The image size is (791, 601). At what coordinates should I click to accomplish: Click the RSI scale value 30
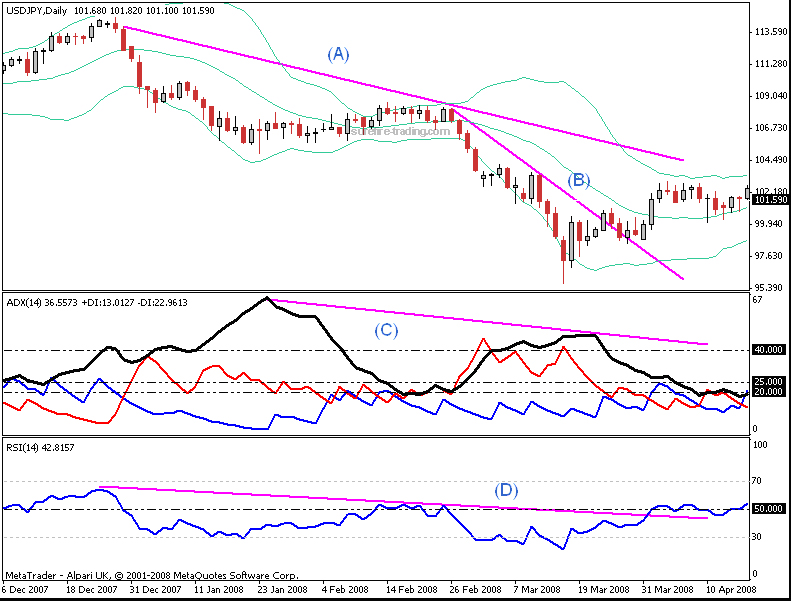pos(757,537)
